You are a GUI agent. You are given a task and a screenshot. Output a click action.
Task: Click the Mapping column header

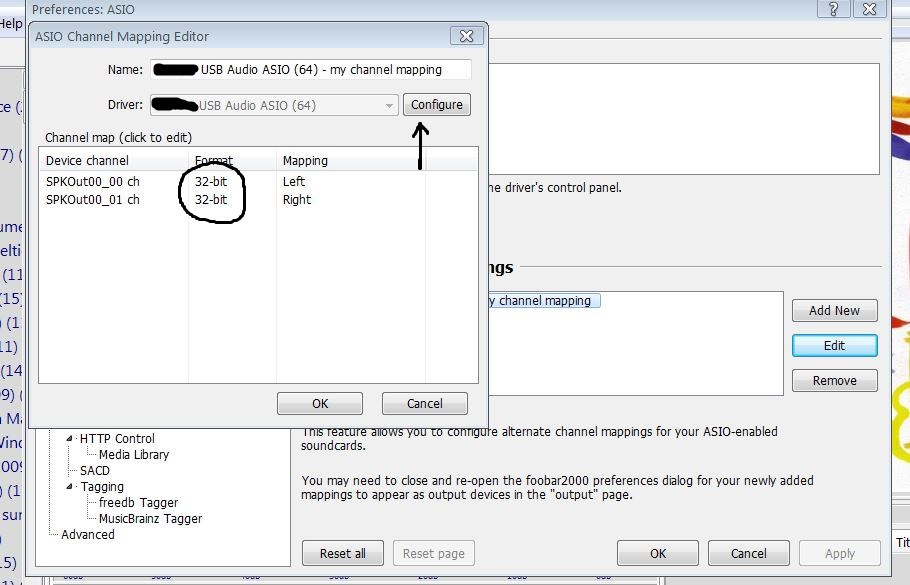point(351,160)
